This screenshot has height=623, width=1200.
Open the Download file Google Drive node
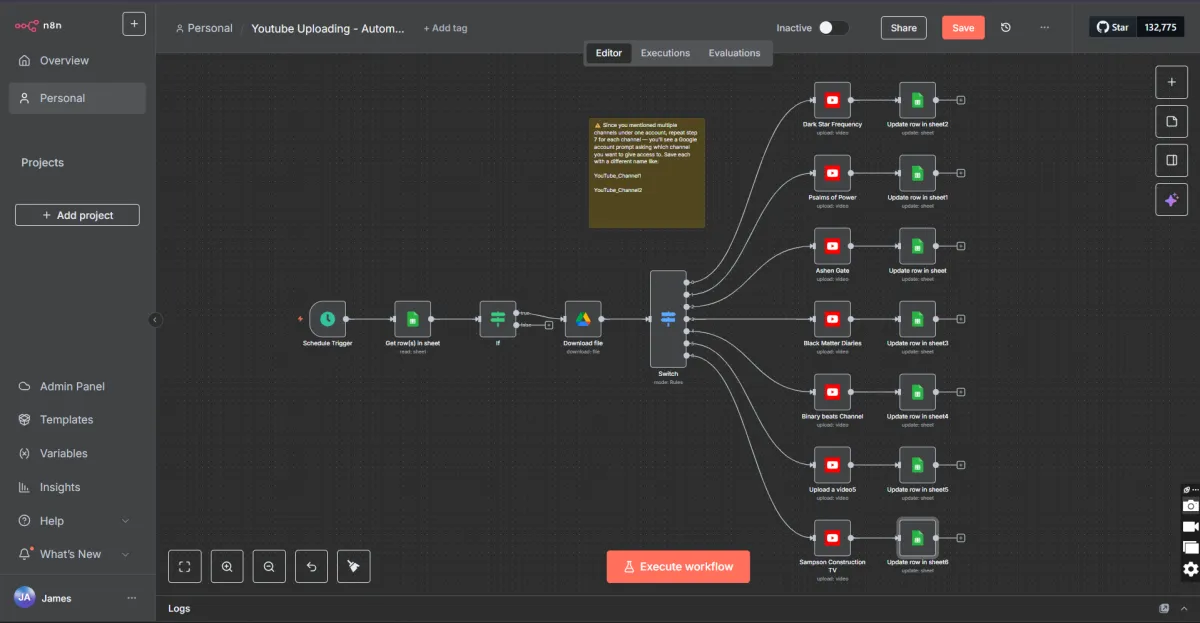[583, 319]
